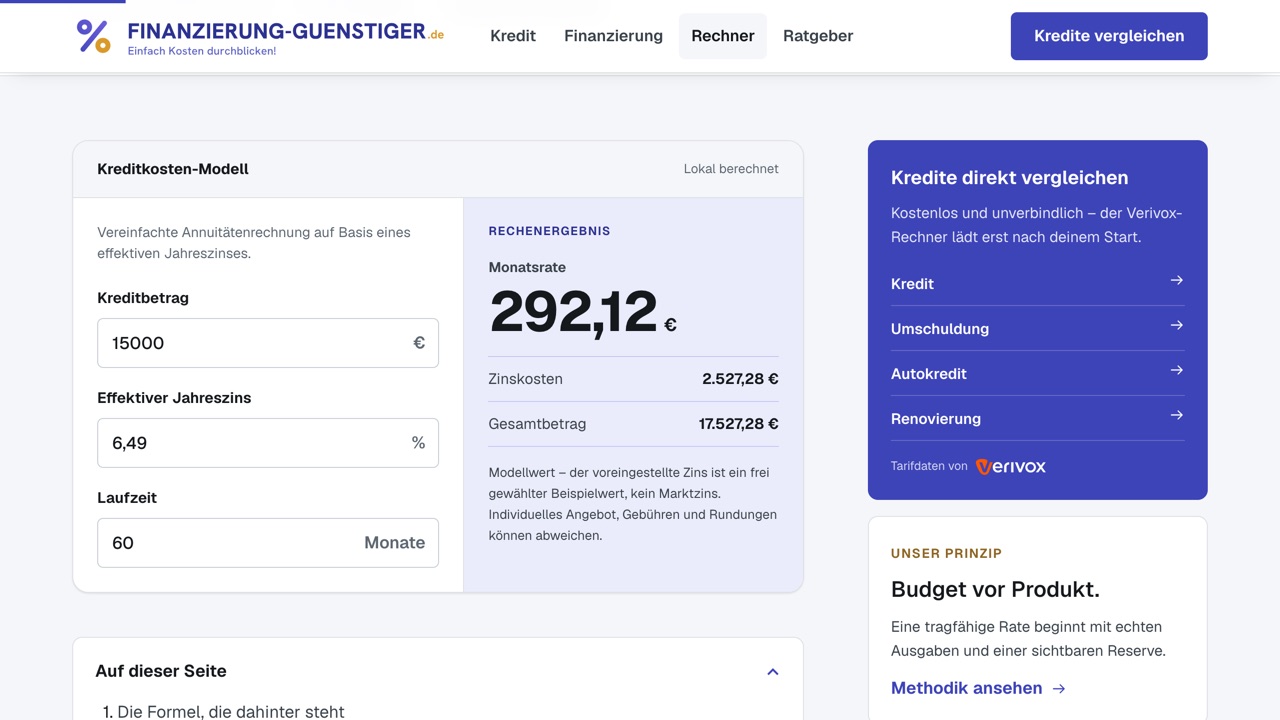The image size is (1280, 720).
Task: Click the UNSER PRINZIP label
Action: click(946, 553)
